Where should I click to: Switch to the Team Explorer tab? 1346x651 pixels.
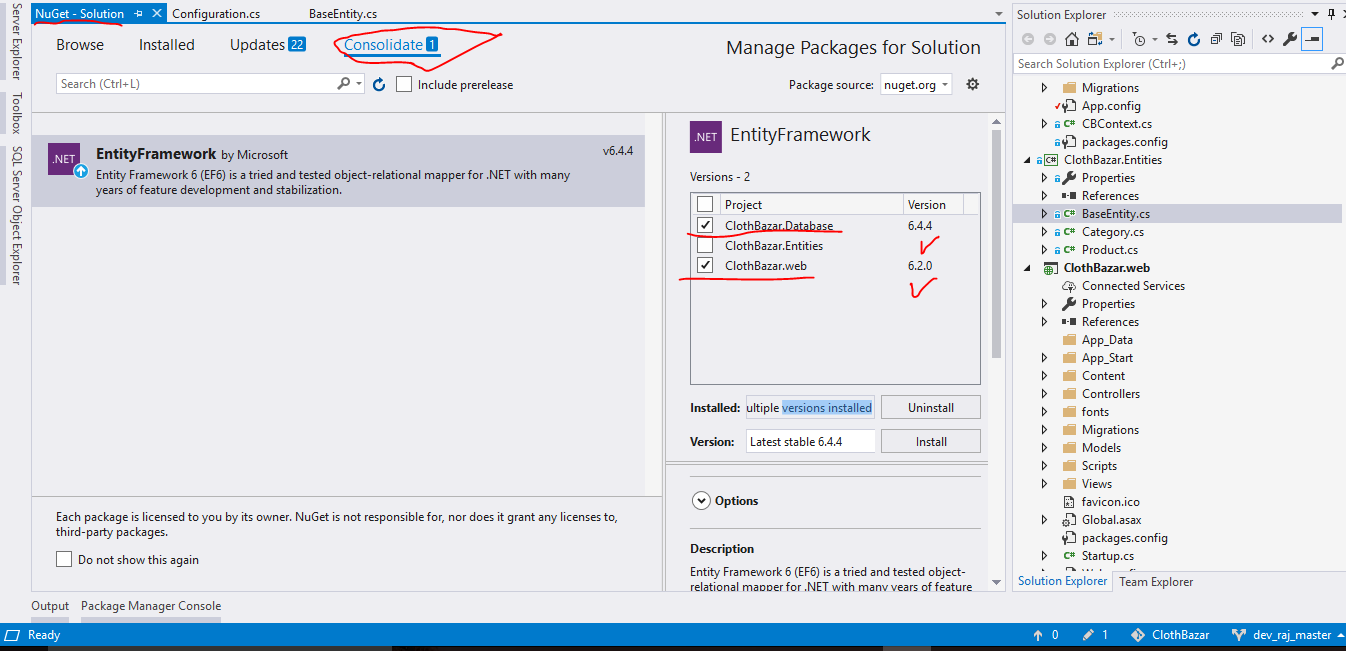click(x=1156, y=581)
